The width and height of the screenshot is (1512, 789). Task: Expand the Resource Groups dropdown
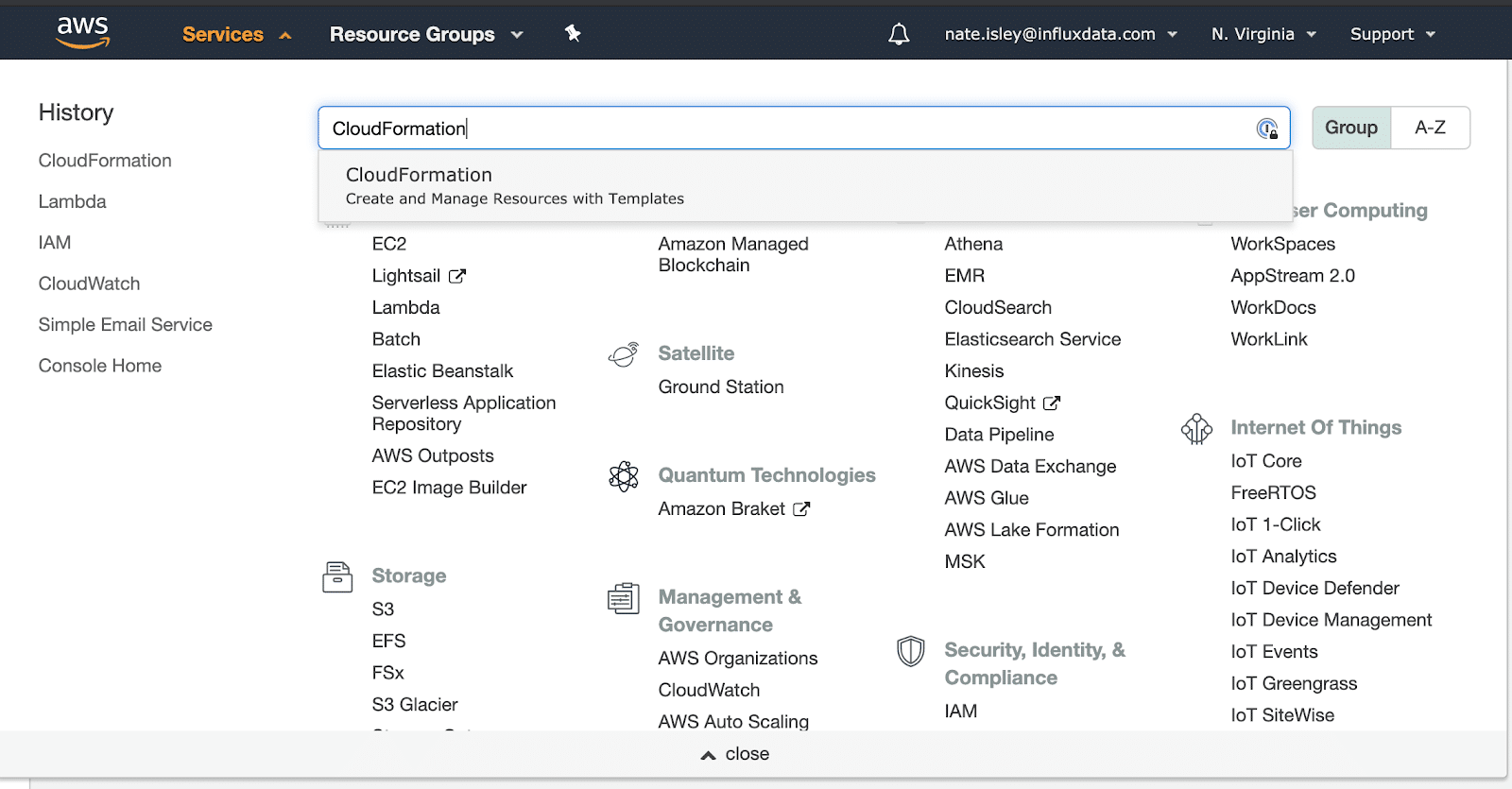[x=425, y=35]
